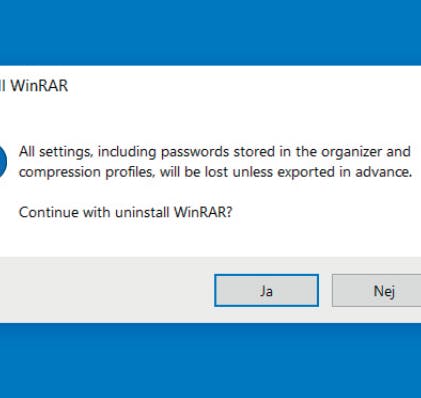Click the gap between Ja and Nej buttons
Viewport: 421px width, 398px height.
coord(325,290)
